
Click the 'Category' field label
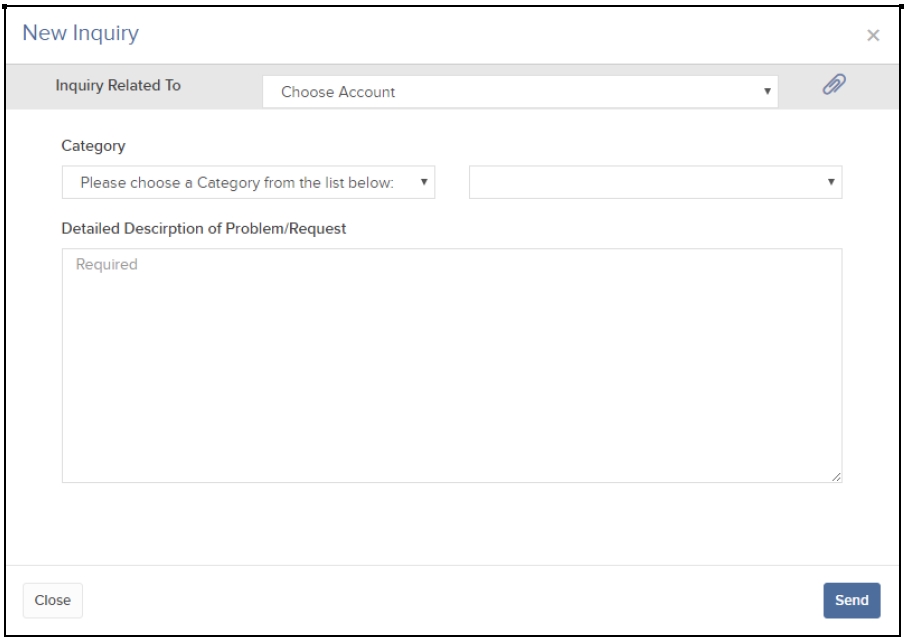pyautogui.click(x=93, y=146)
